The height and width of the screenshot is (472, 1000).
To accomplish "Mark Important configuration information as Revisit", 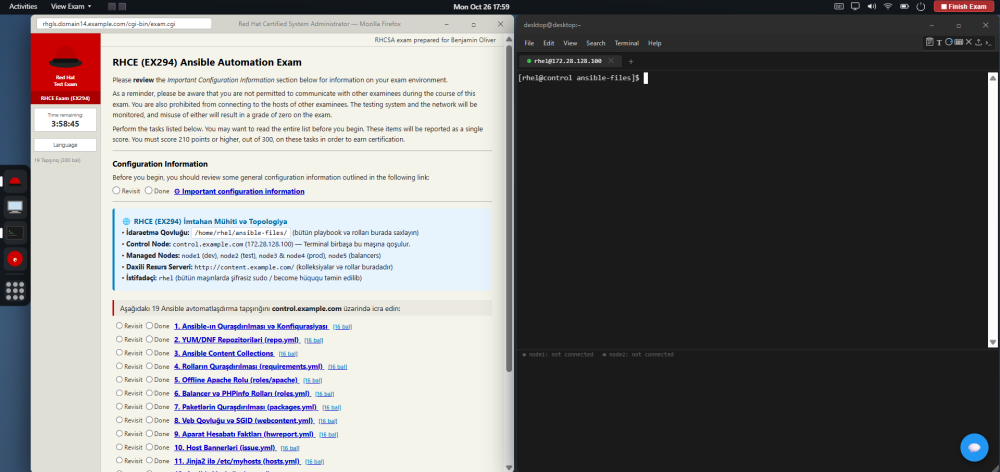I will 116,191.
